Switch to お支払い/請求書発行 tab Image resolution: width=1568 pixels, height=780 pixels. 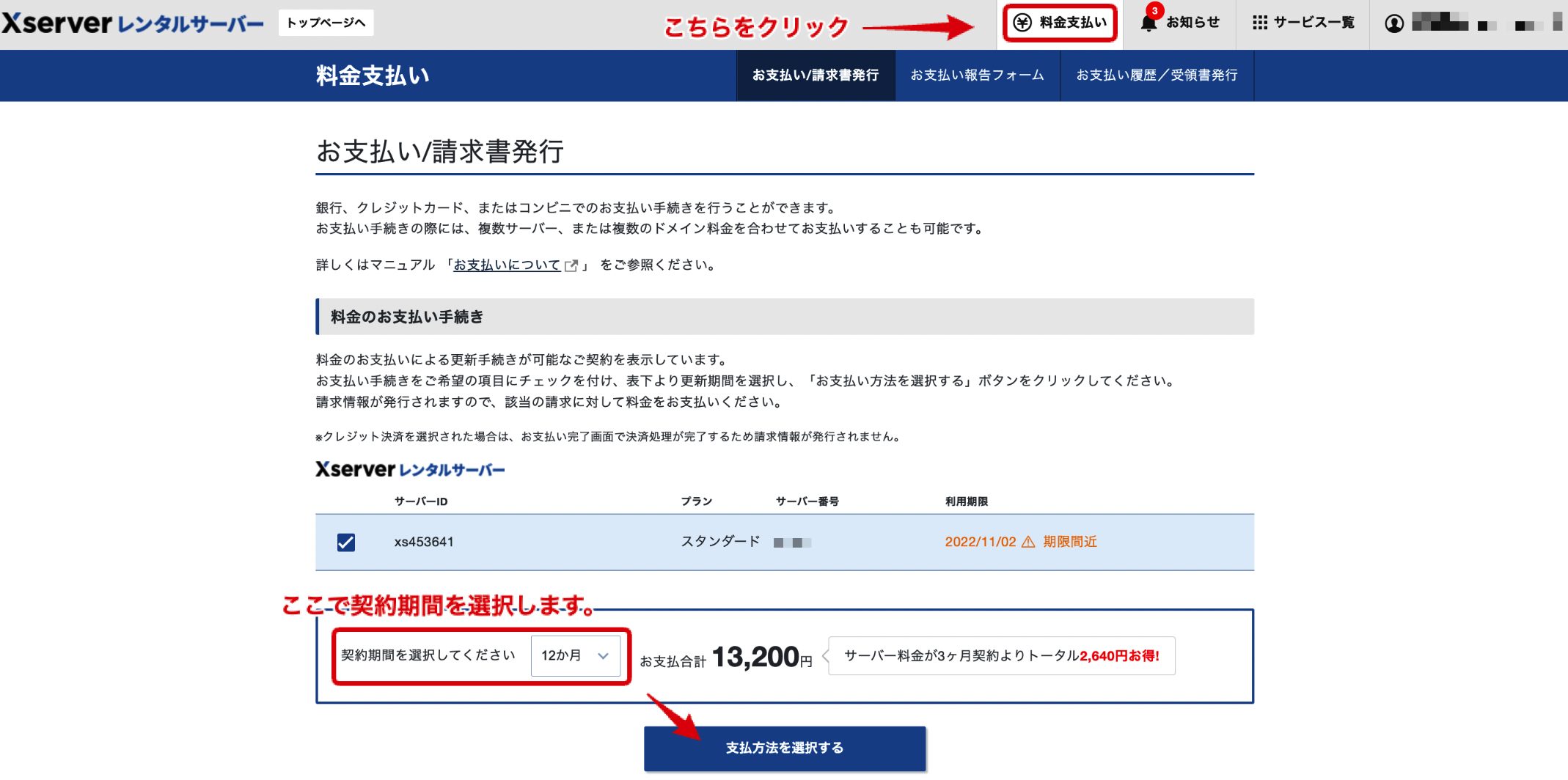816,75
